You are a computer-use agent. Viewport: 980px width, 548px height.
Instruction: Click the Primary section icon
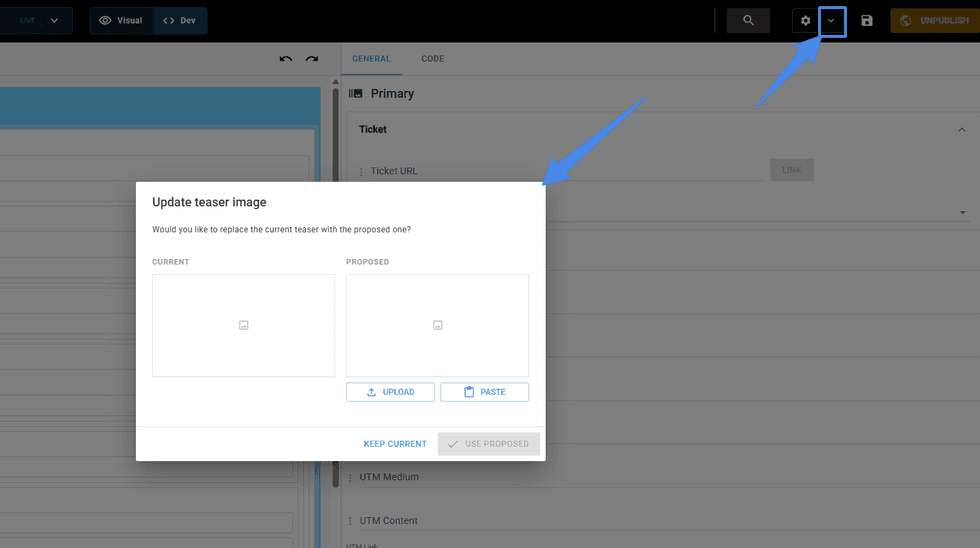click(356, 94)
